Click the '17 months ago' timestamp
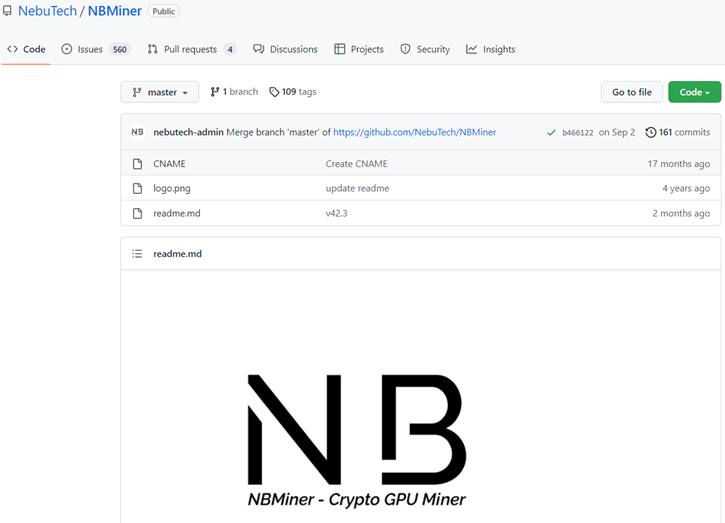The width and height of the screenshot is (725, 523). point(678,164)
